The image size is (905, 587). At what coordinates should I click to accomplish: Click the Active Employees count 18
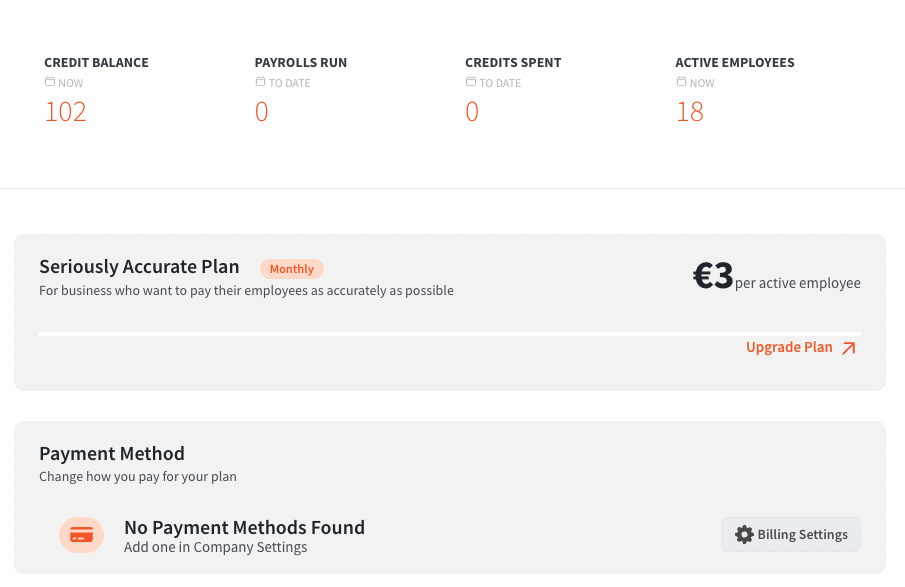click(690, 112)
